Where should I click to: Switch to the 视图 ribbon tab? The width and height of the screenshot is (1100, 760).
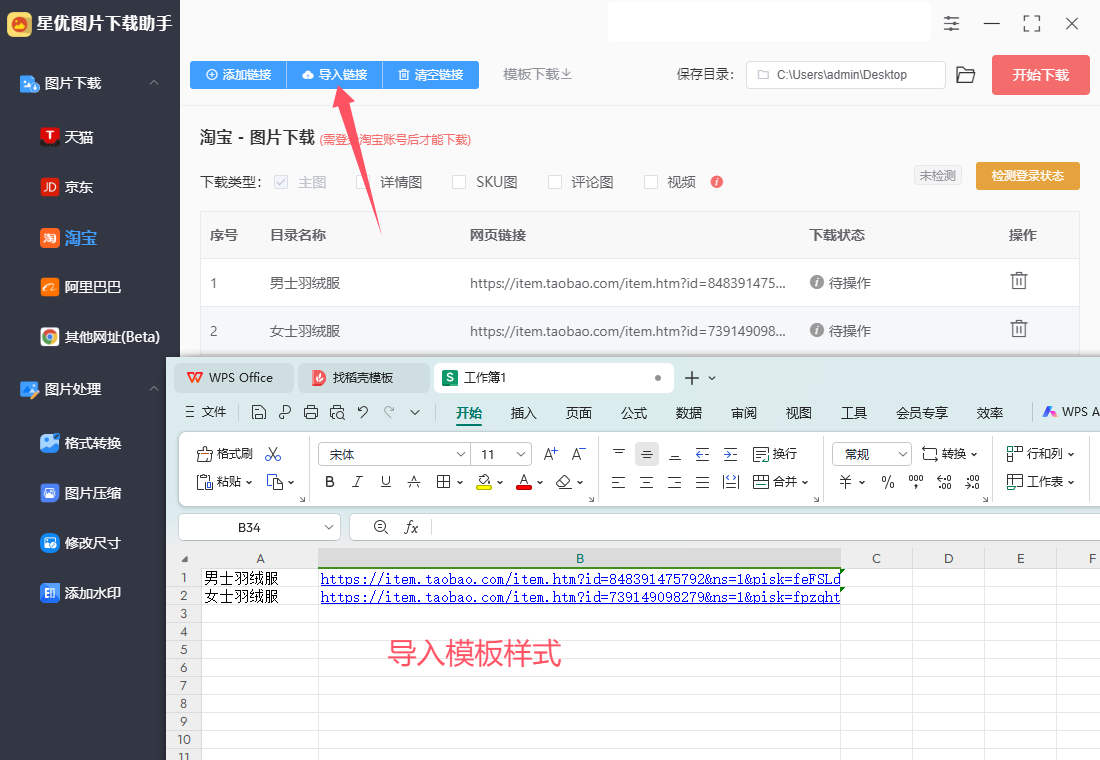[798, 413]
